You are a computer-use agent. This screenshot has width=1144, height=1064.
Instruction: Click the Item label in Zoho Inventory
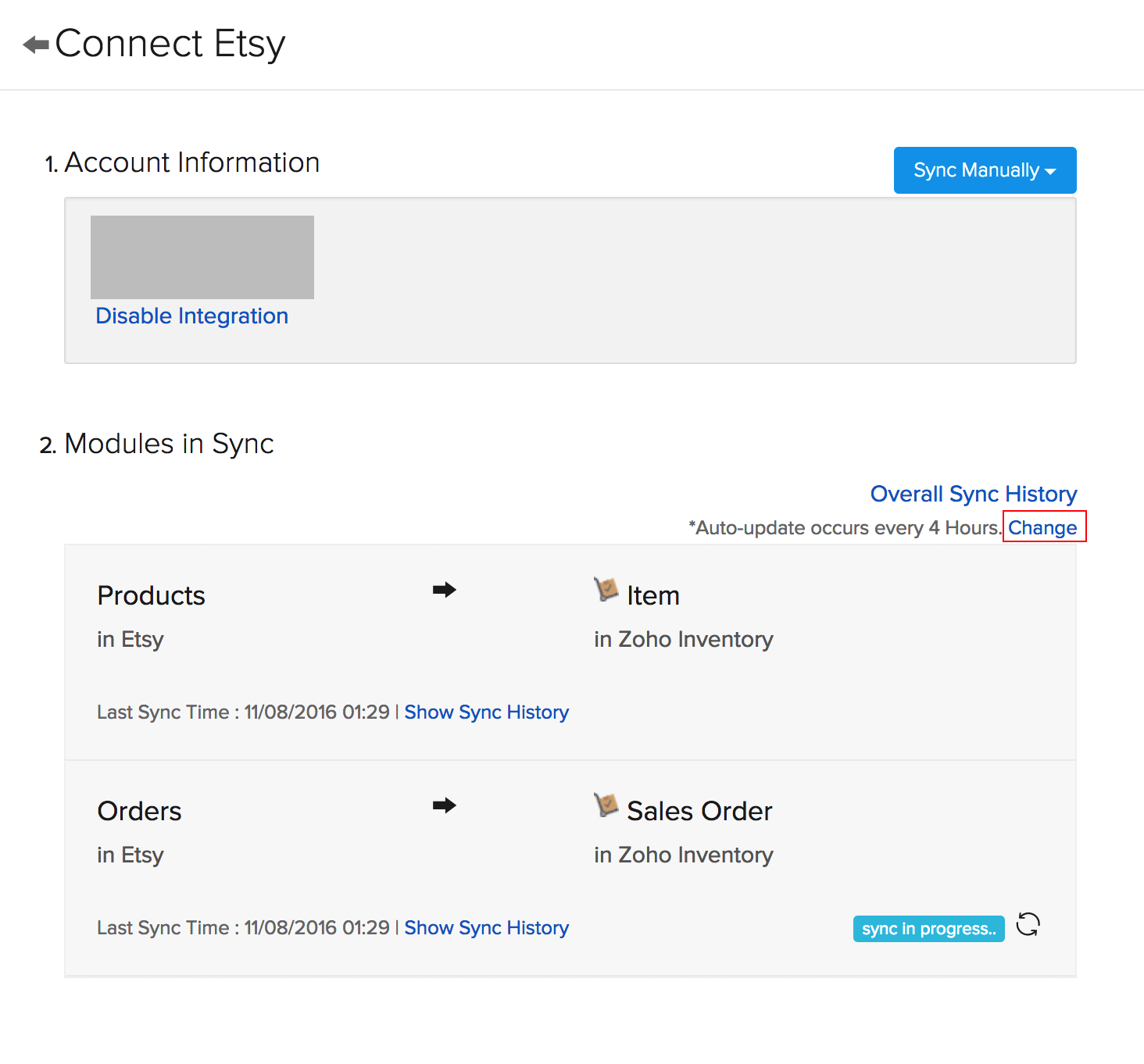click(652, 595)
